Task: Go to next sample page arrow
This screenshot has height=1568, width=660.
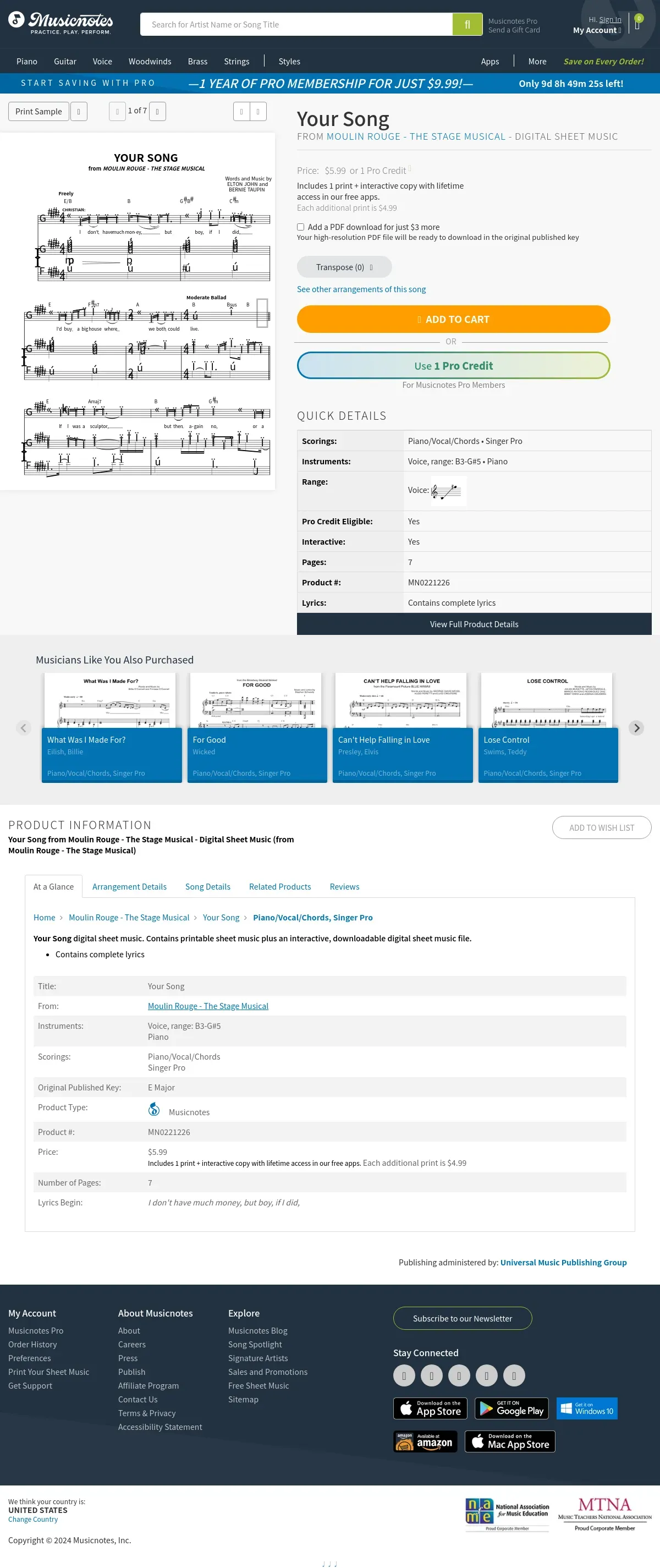Action: click(x=157, y=111)
